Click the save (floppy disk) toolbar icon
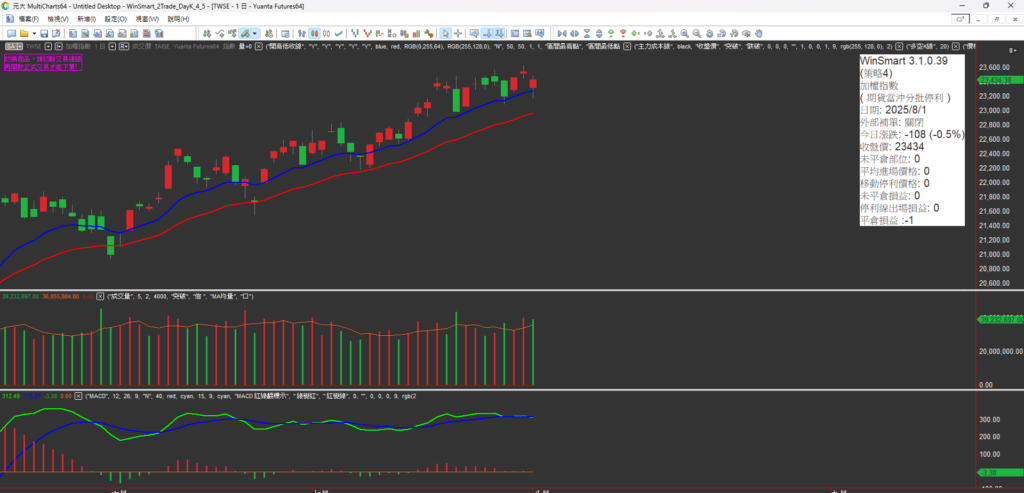This screenshot has width=1024, height=493. (44, 33)
